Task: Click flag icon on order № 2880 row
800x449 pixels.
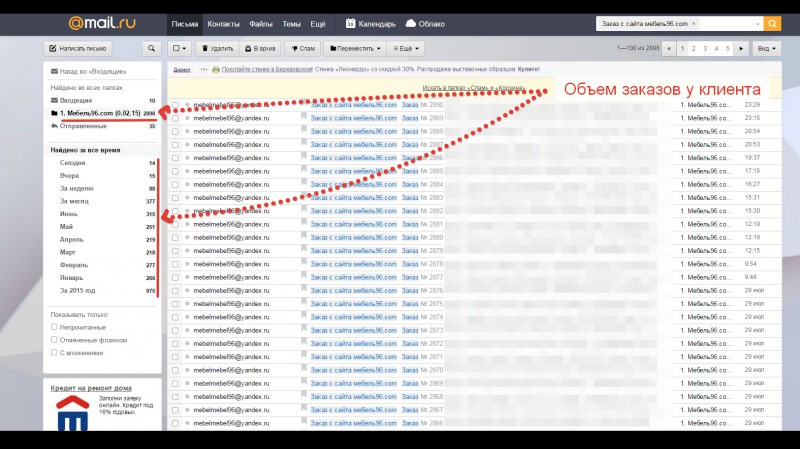Action: (x=304, y=237)
